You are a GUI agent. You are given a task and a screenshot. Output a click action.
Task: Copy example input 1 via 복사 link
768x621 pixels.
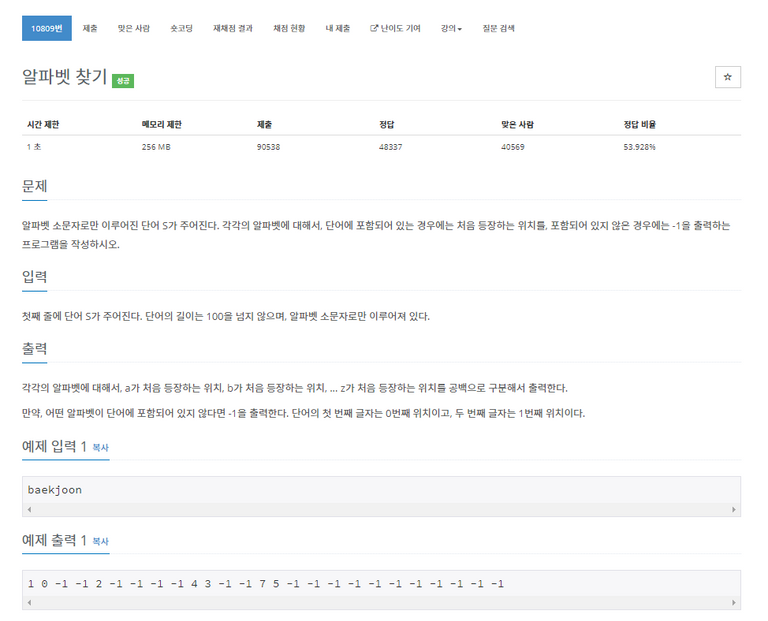pos(100,448)
